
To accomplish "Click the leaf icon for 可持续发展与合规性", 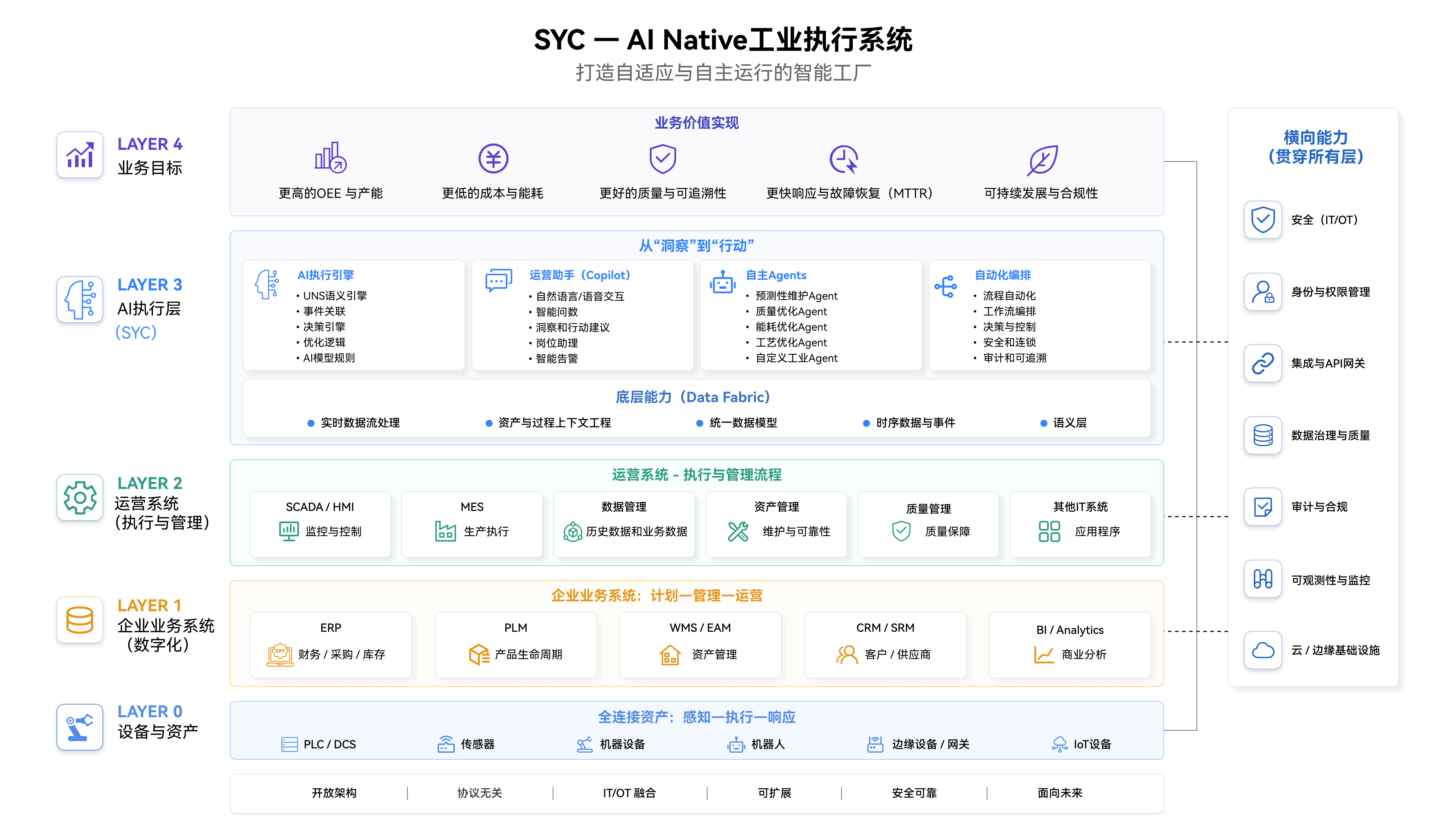I will 1042,160.
